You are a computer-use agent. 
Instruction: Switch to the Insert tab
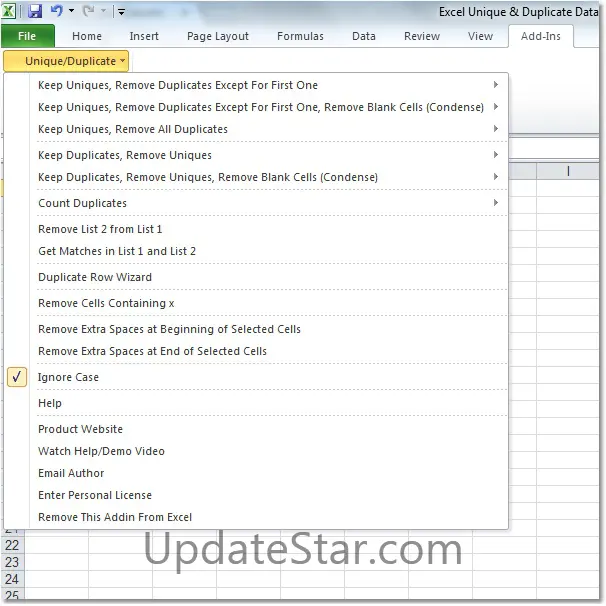click(x=144, y=36)
